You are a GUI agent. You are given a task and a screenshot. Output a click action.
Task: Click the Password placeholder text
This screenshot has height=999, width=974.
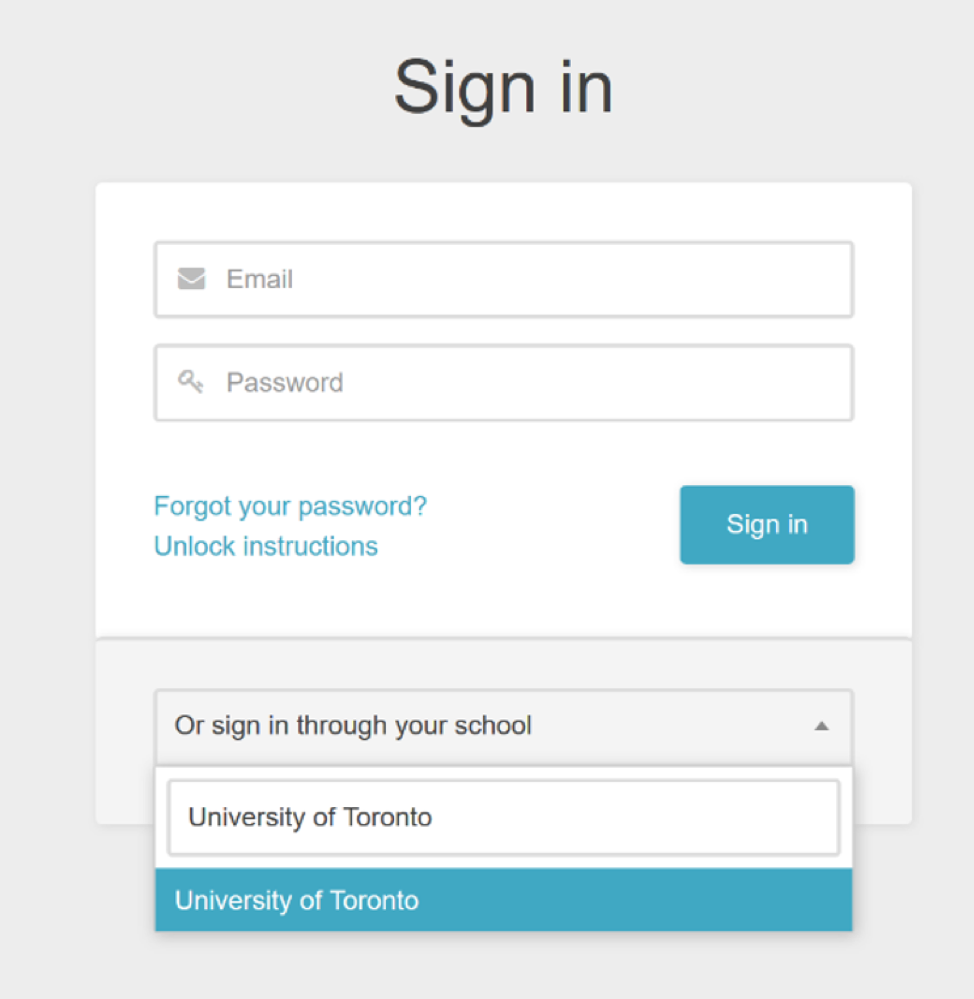[285, 383]
